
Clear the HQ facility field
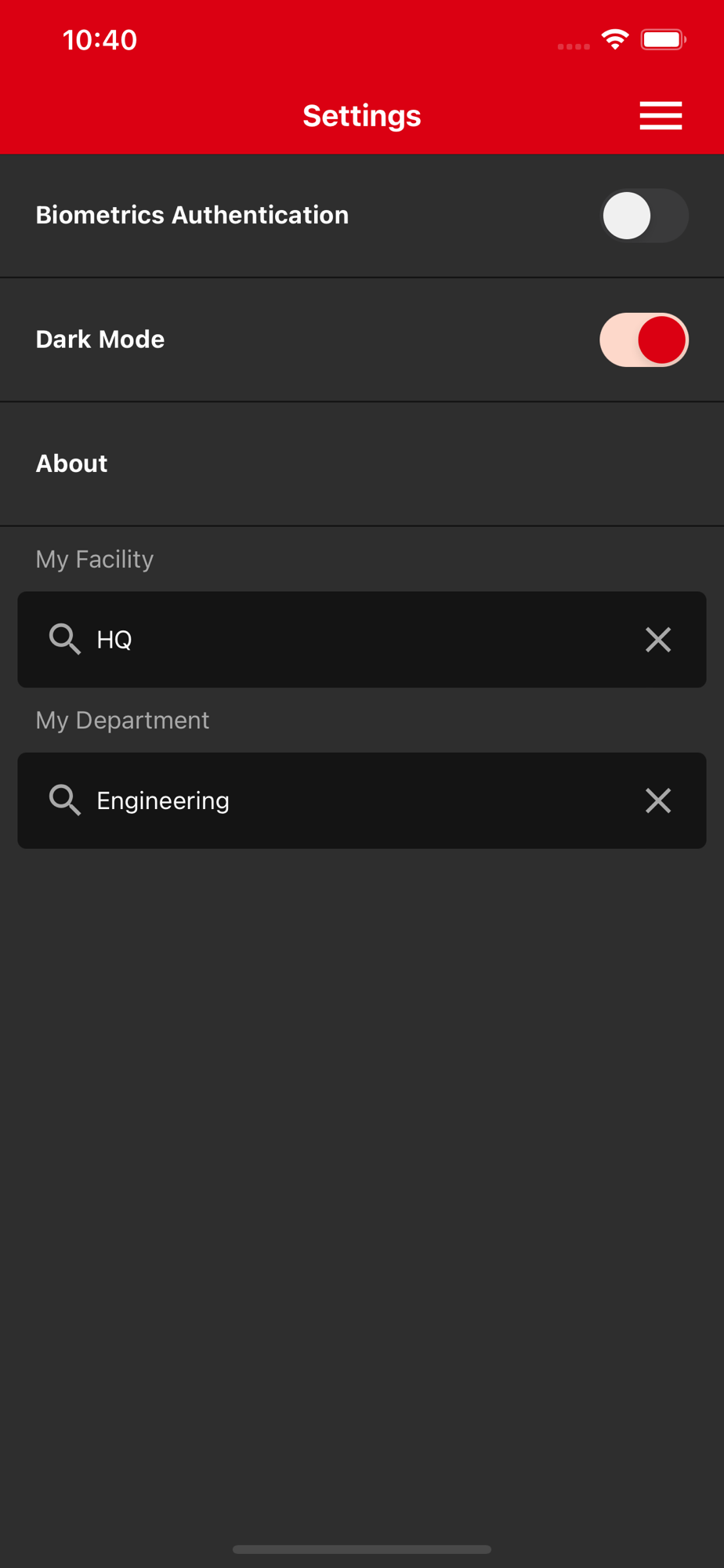click(657, 639)
